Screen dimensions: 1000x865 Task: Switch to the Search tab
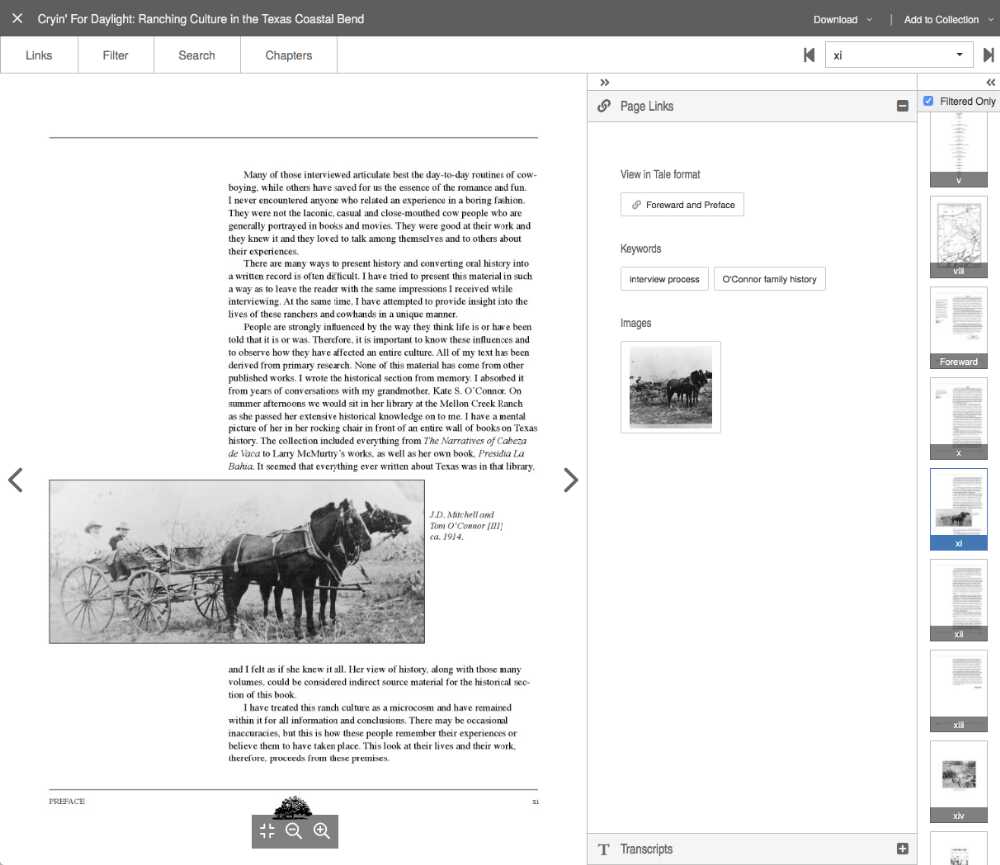tap(196, 55)
